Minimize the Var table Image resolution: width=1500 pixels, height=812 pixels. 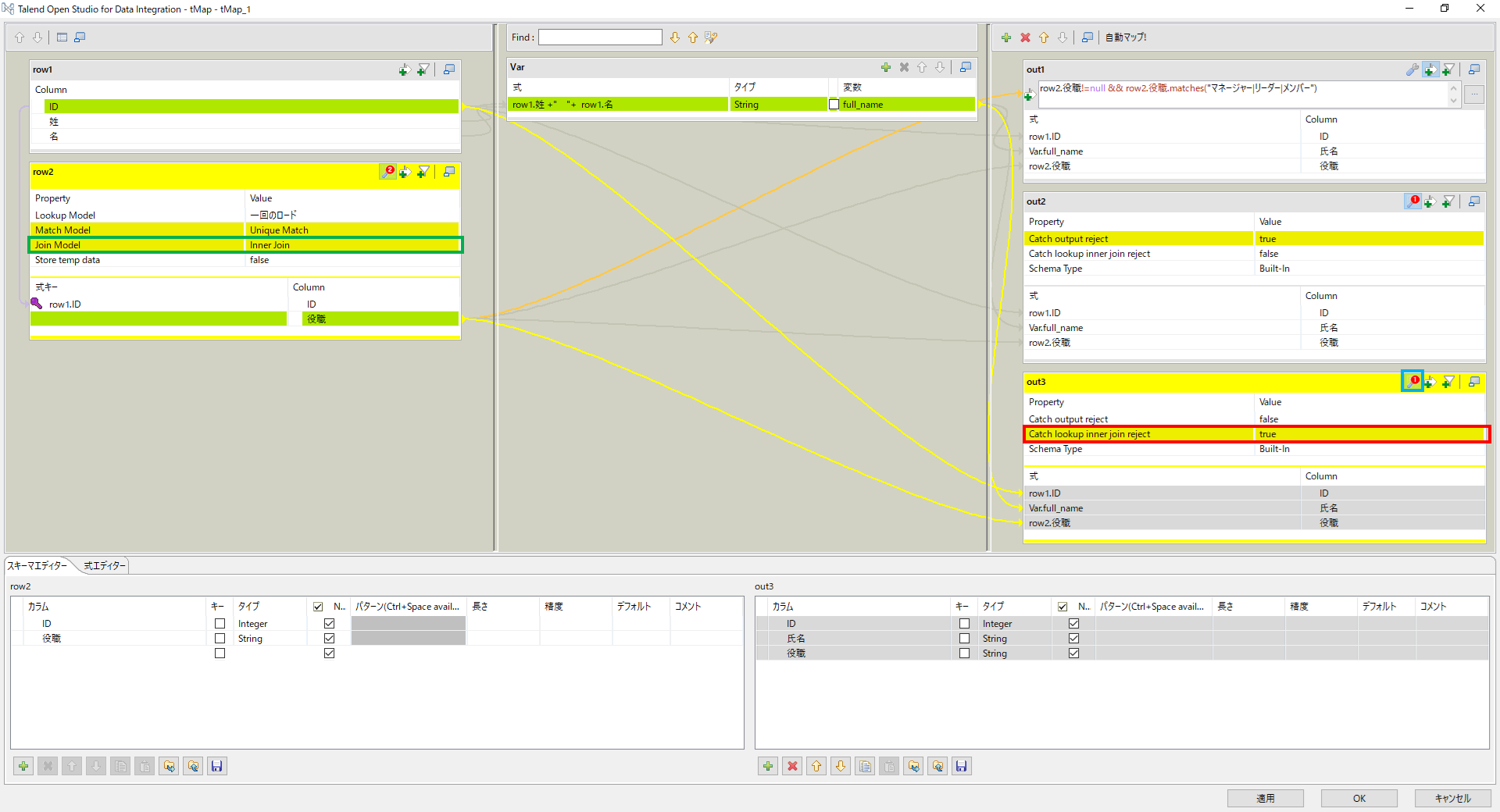click(966, 67)
